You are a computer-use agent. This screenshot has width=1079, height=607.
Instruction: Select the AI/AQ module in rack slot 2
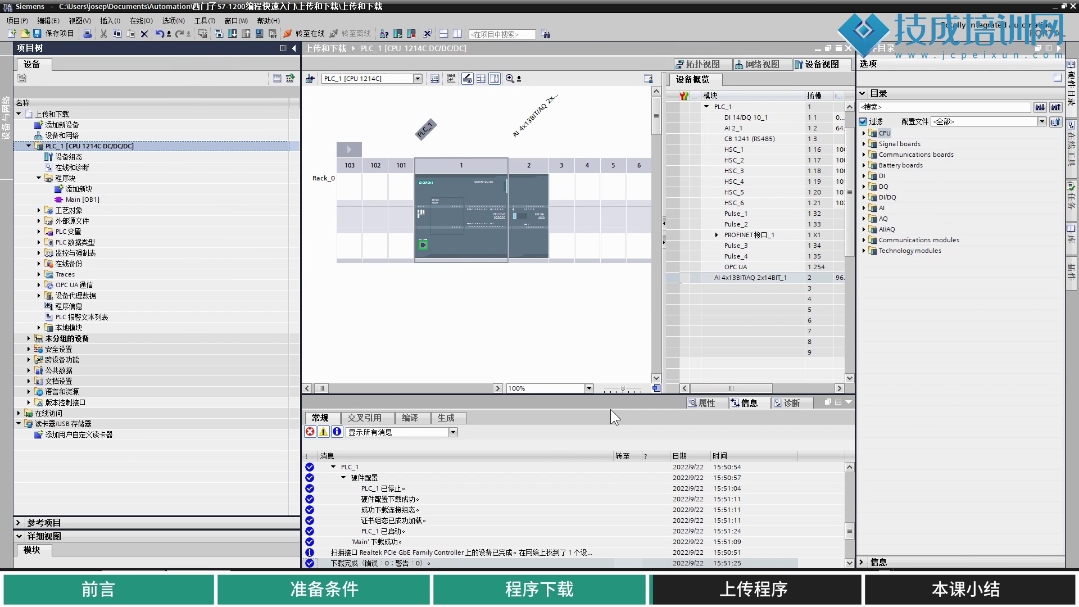point(528,216)
